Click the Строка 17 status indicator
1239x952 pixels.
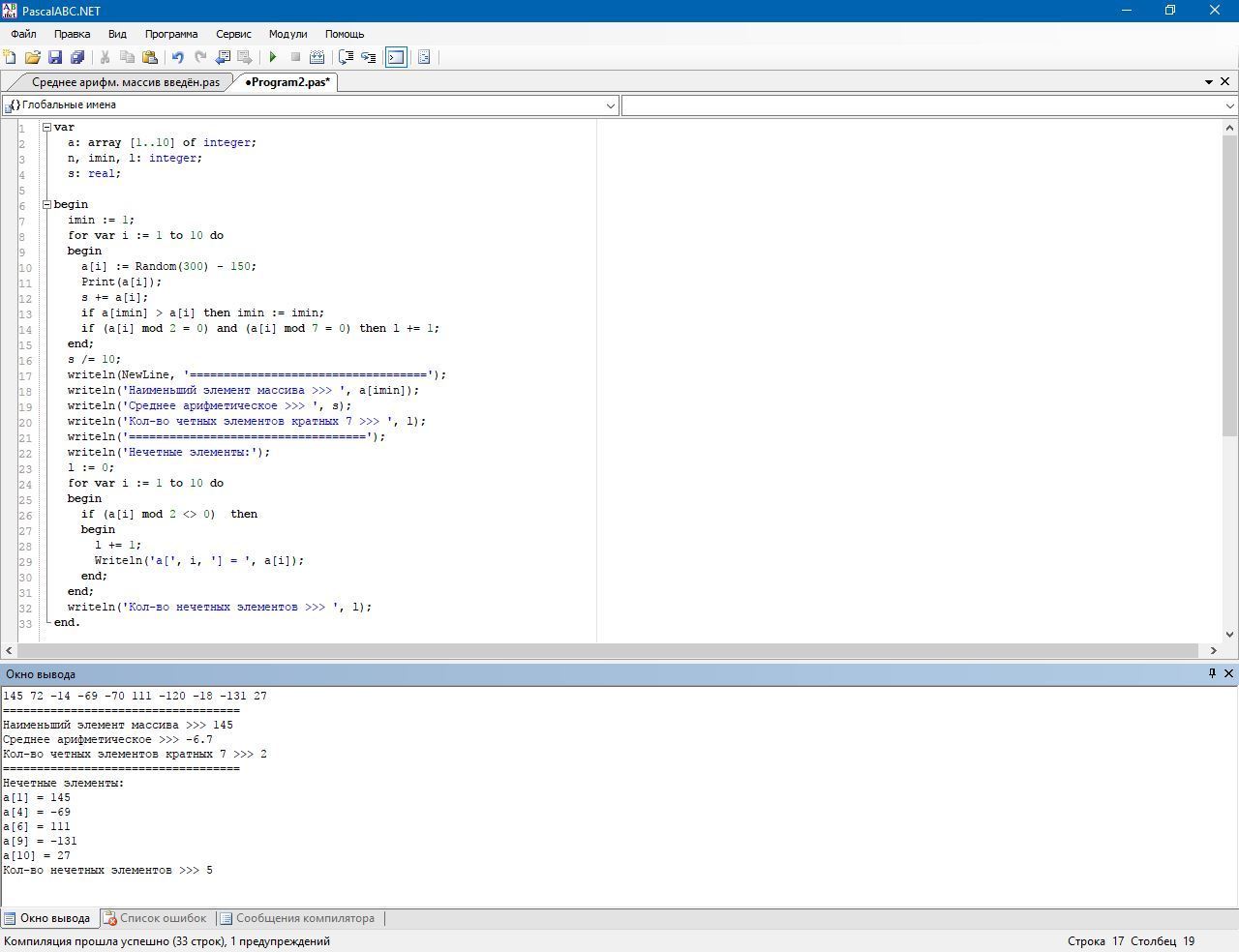[1096, 940]
